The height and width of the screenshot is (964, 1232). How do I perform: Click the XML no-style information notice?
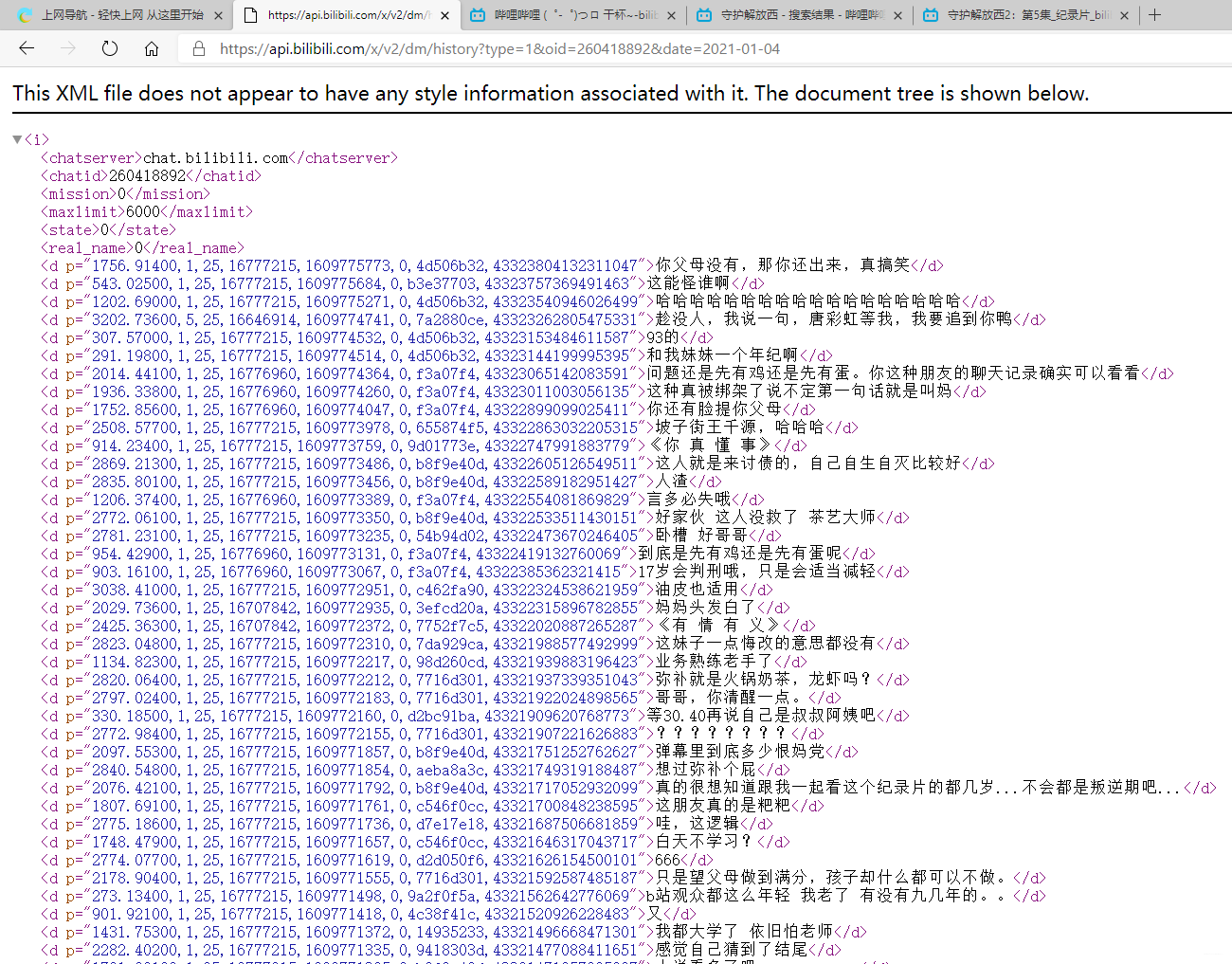coord(551,93)
